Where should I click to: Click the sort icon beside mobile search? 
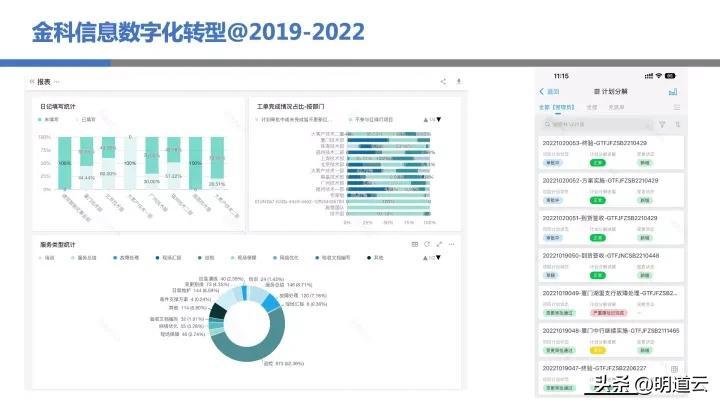(676, 125)
